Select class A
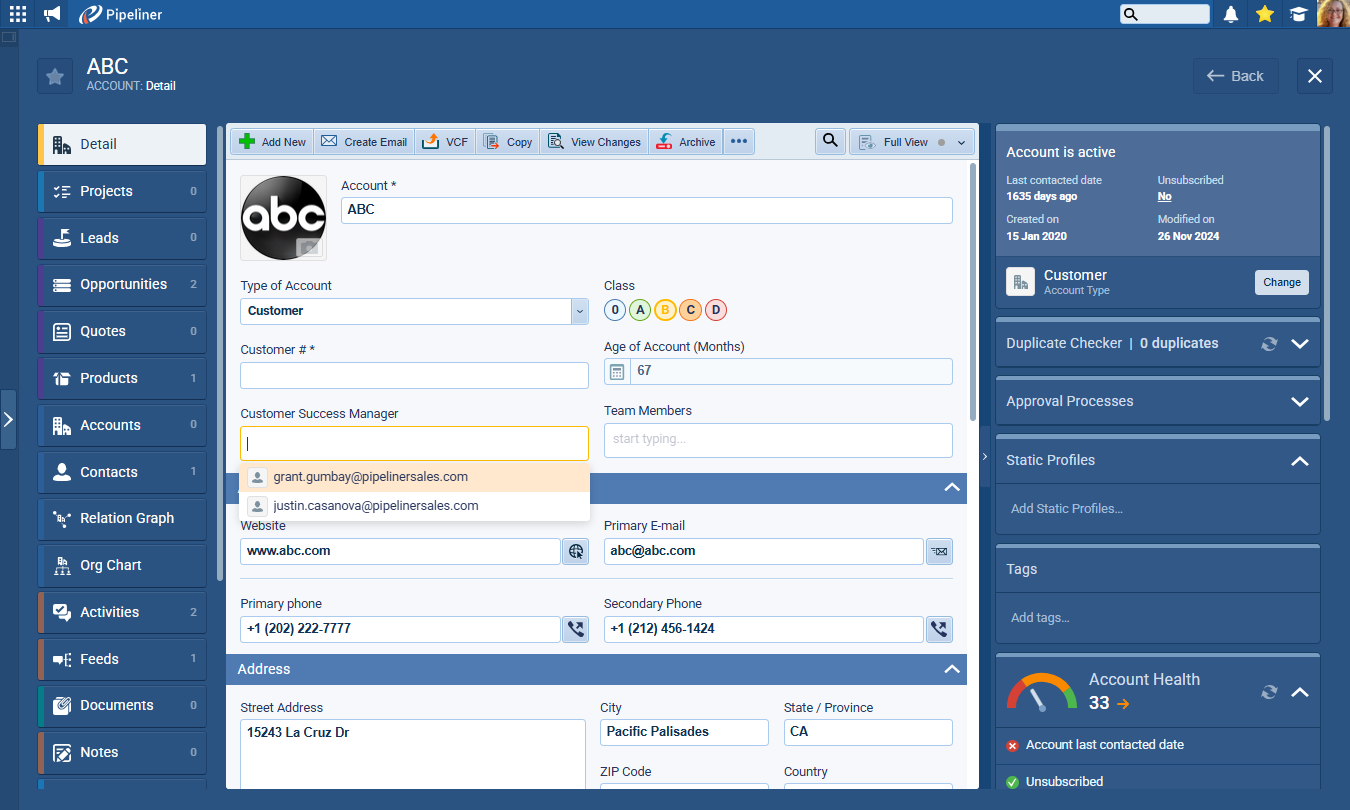Screen dimensions: 1350x810 [640, 310]
